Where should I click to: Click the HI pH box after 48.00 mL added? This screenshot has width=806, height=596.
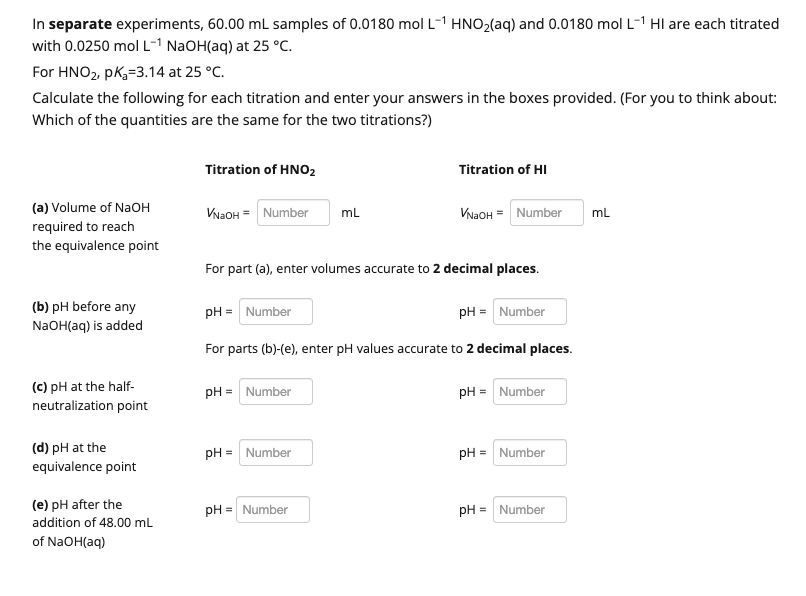click(x=529, y=509)
